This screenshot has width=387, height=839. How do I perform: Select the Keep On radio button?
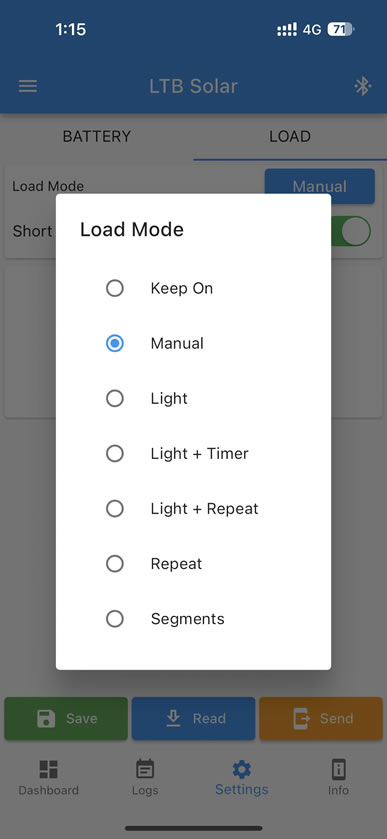click(115, 288)
